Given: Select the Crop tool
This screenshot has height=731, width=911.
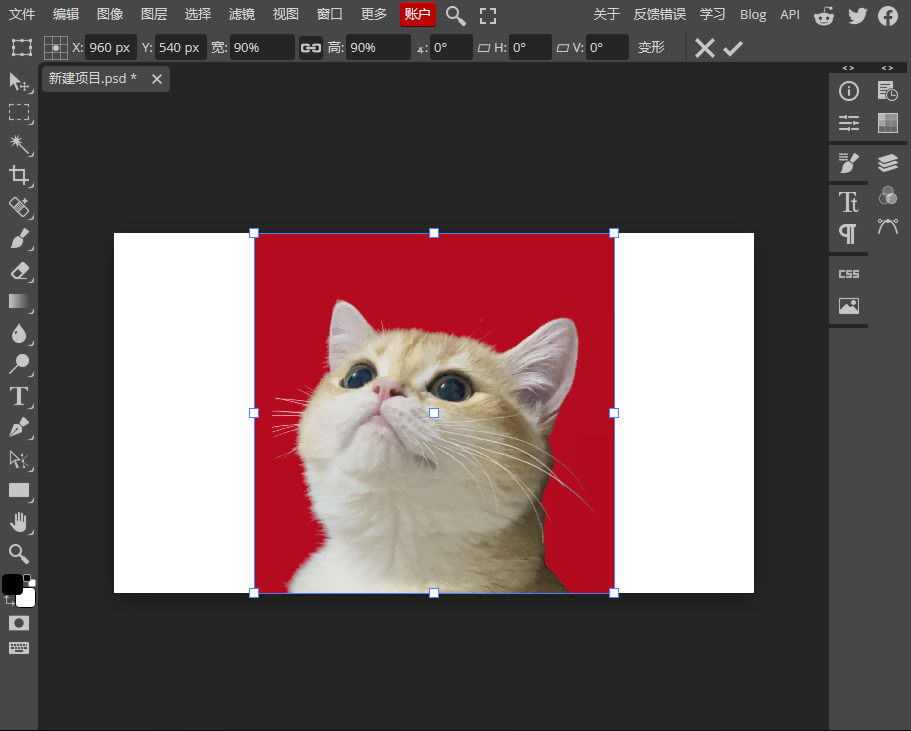Looking at the screenshot, I should [19, 176].
